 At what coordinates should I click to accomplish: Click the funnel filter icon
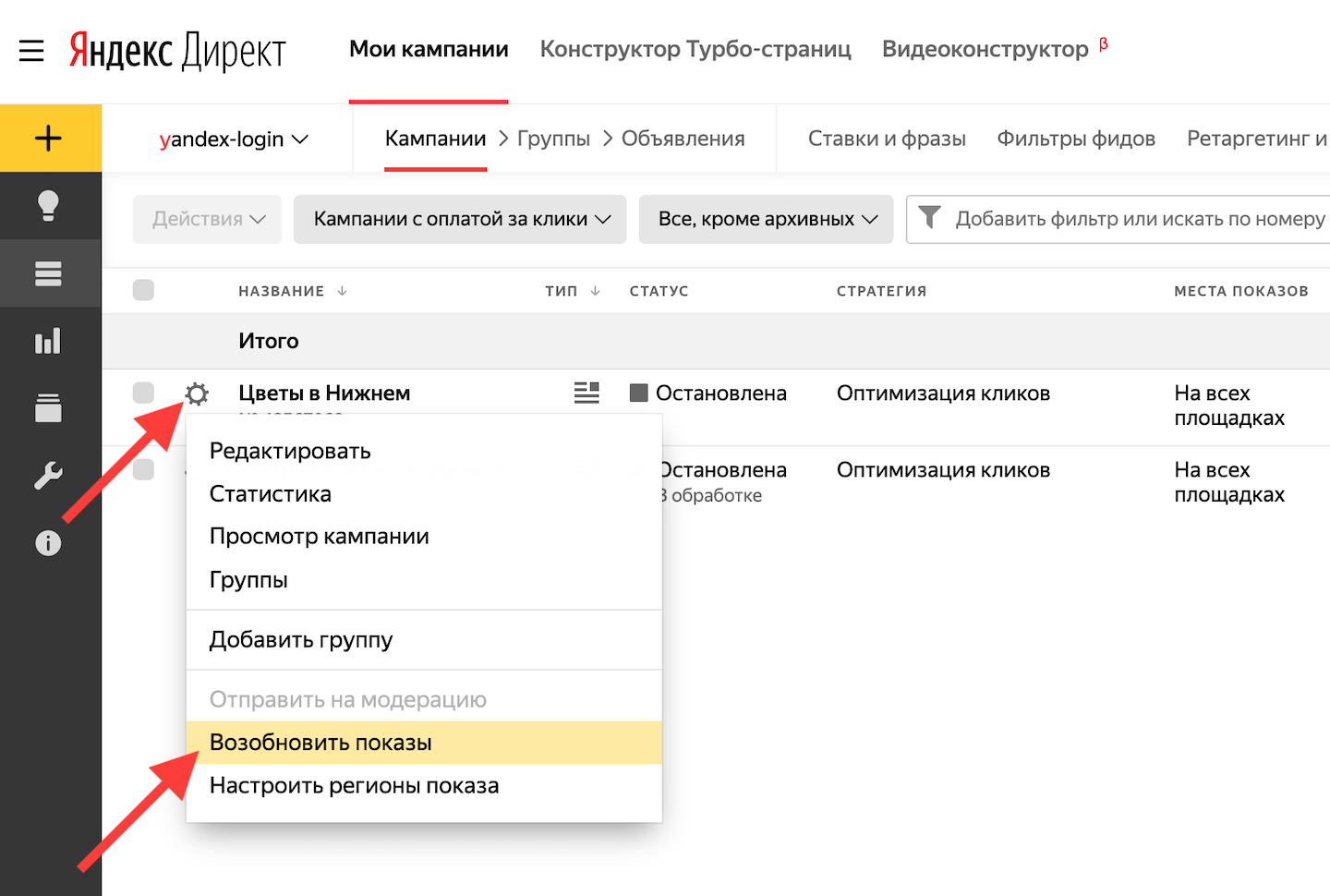coord(930,217)
